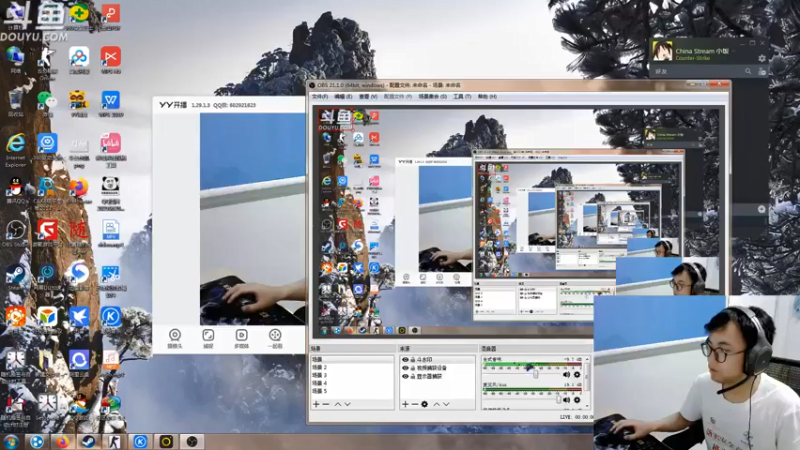Image resolution: width=800 pixels, height=450 pixels.
Task: Toggle the lock on 显示器捕获 source
Action: 413,376
